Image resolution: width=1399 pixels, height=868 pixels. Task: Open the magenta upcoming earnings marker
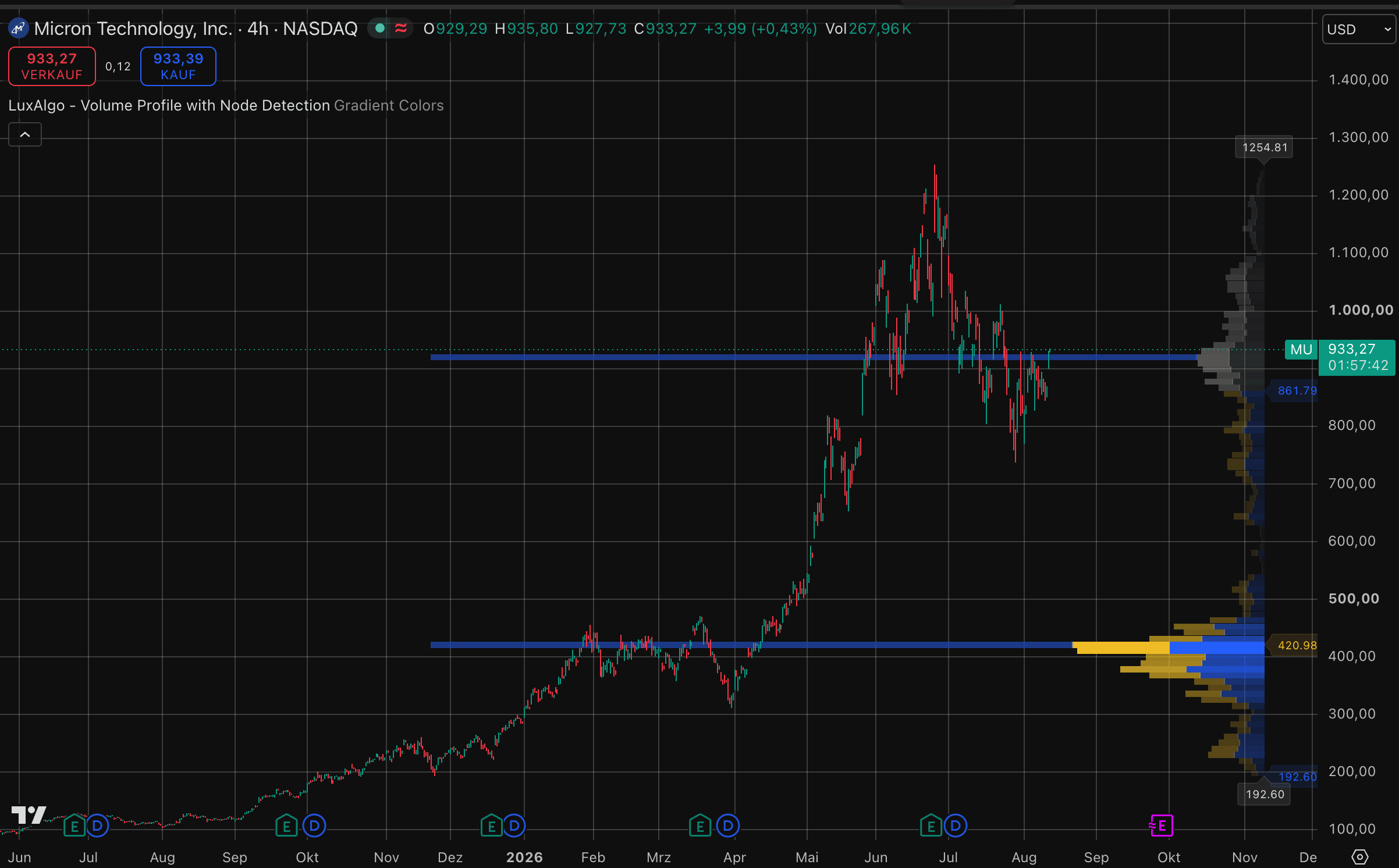(x=1162, y=826)
